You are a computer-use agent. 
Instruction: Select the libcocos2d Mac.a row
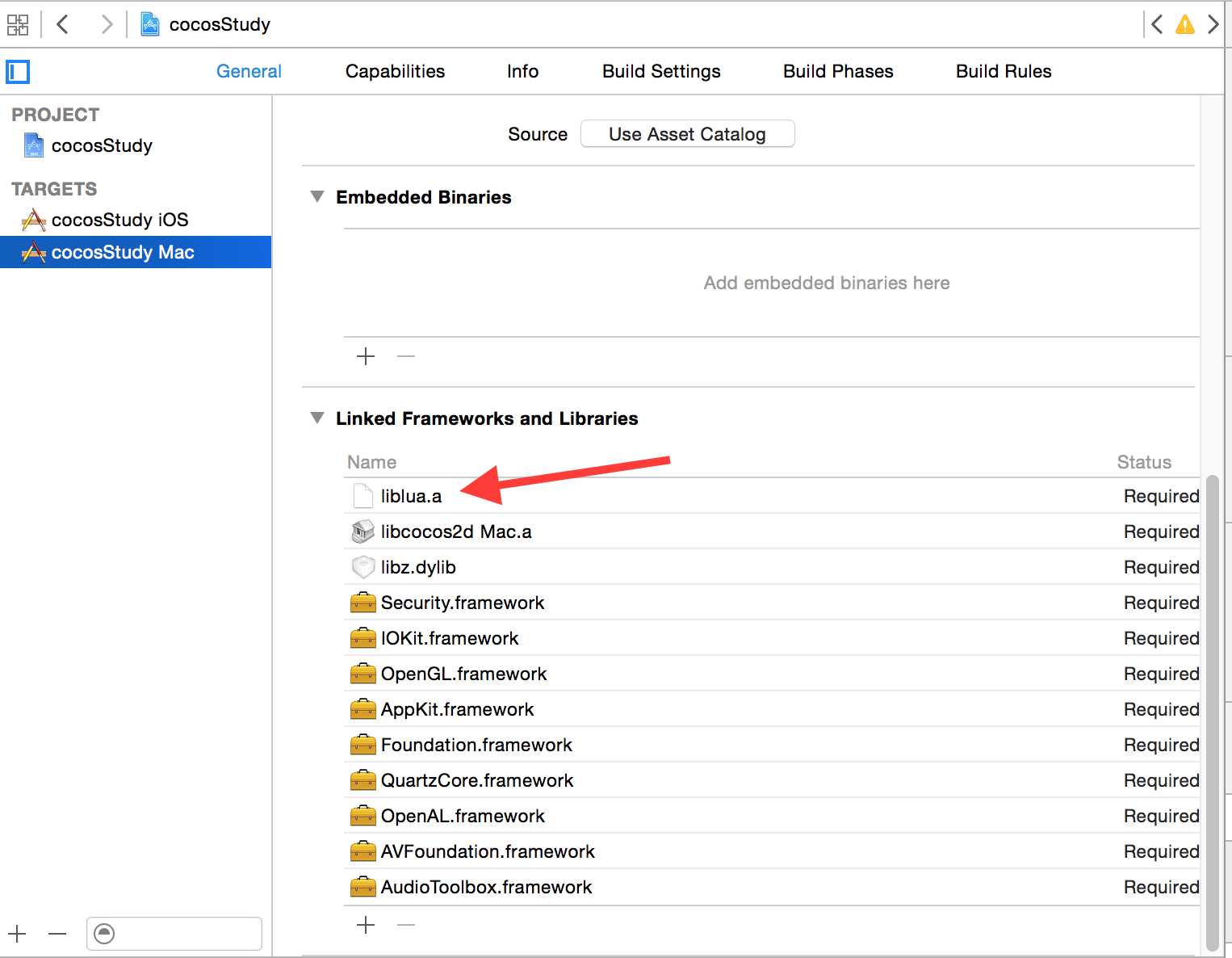(772, 532)
